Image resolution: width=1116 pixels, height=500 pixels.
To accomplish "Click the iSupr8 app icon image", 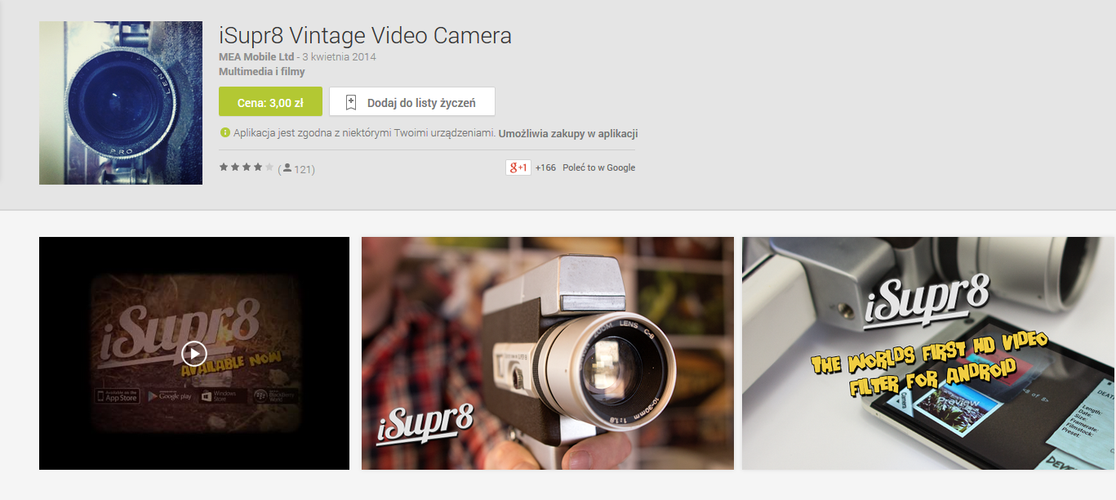I will [x=120, y=102].
